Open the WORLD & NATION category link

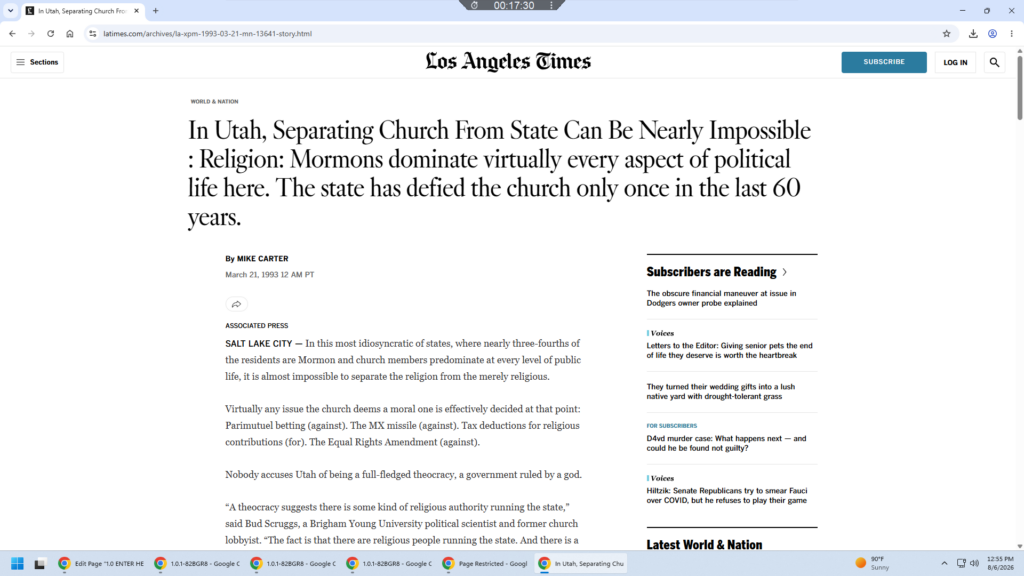pos(214,101)
